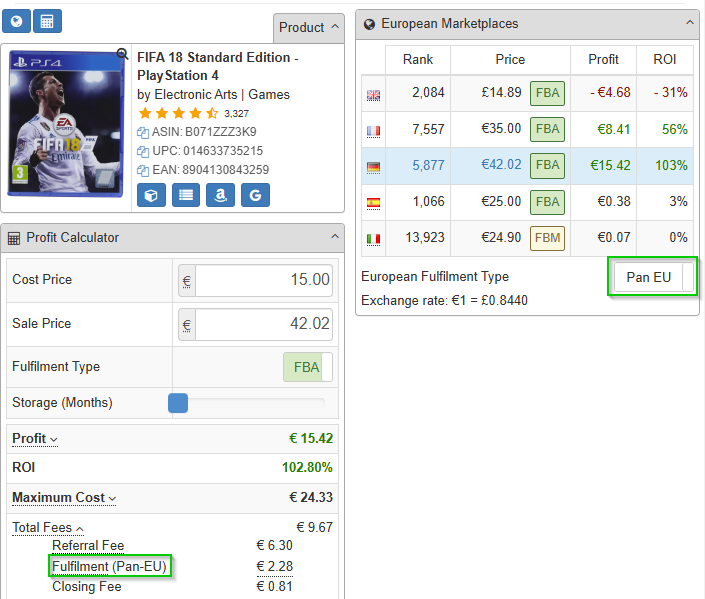Click the Product tab label
Viewport: 705px width, 599px height.
click(x=301, y=27)
